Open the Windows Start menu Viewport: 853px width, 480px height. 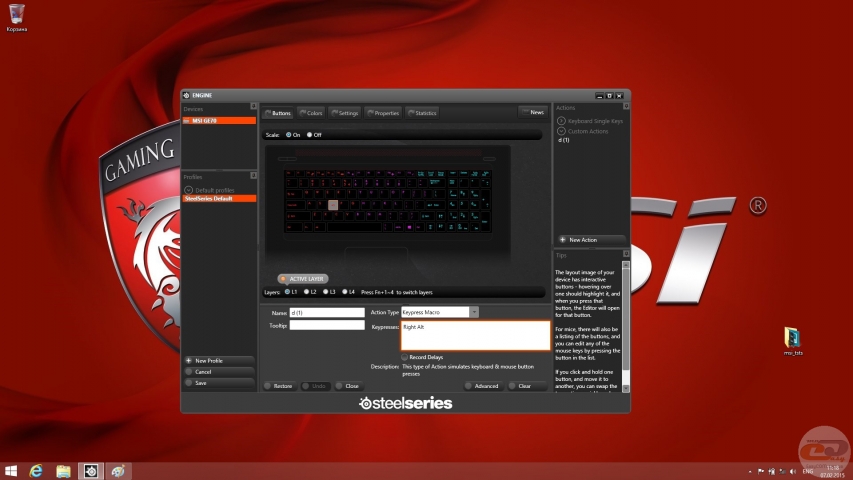10,471
